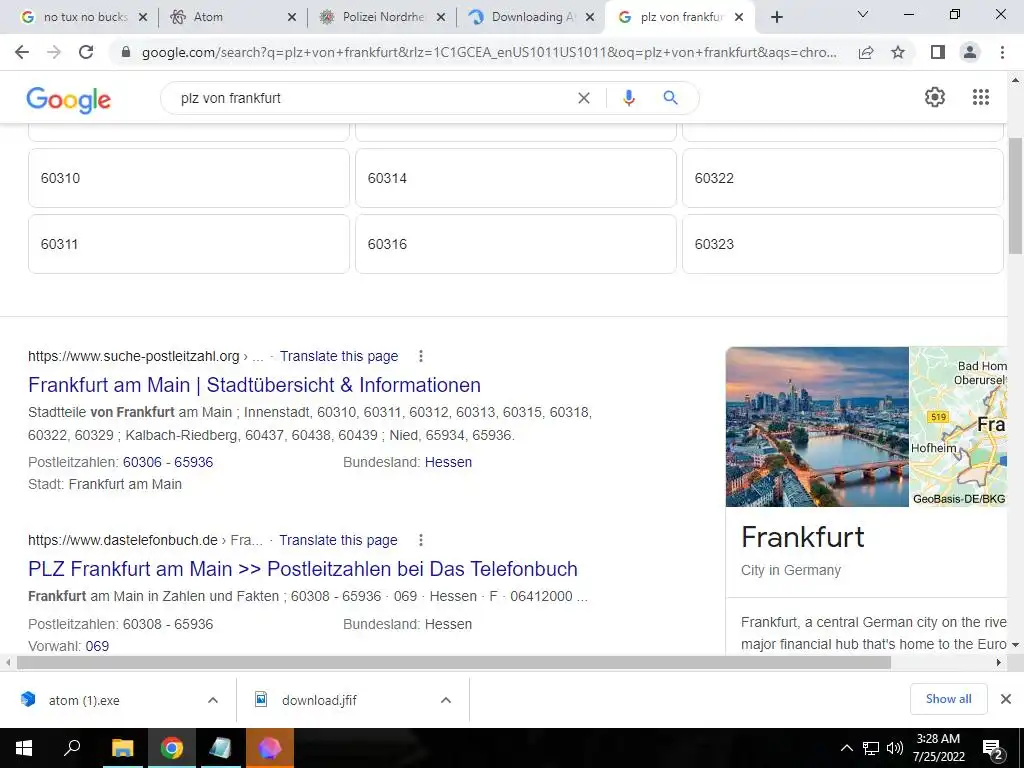Translate the suche-postleitzahl.org result page

[x=339, y=356]
